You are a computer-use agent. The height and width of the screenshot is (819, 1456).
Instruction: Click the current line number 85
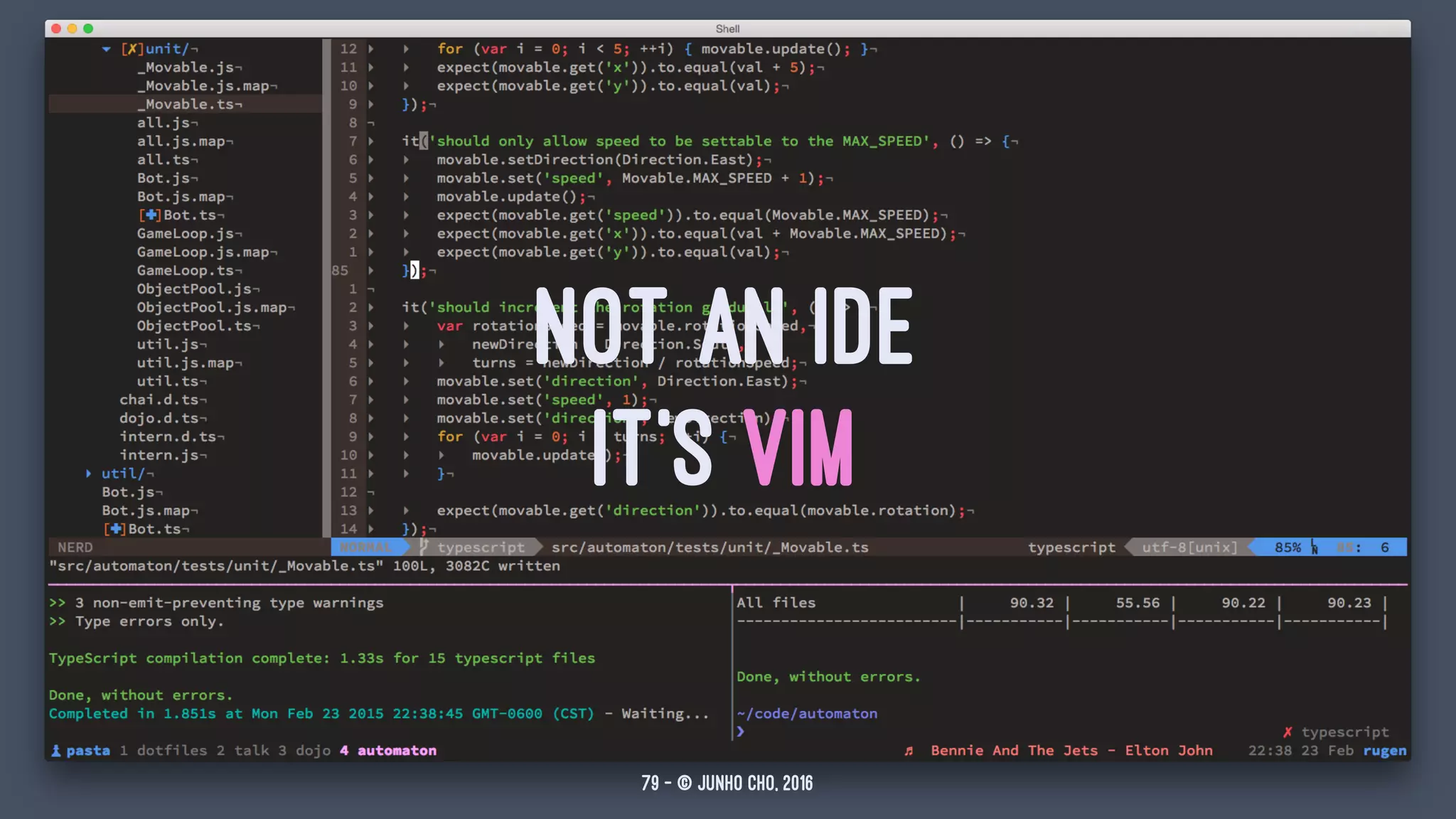[x=340, y=271]
